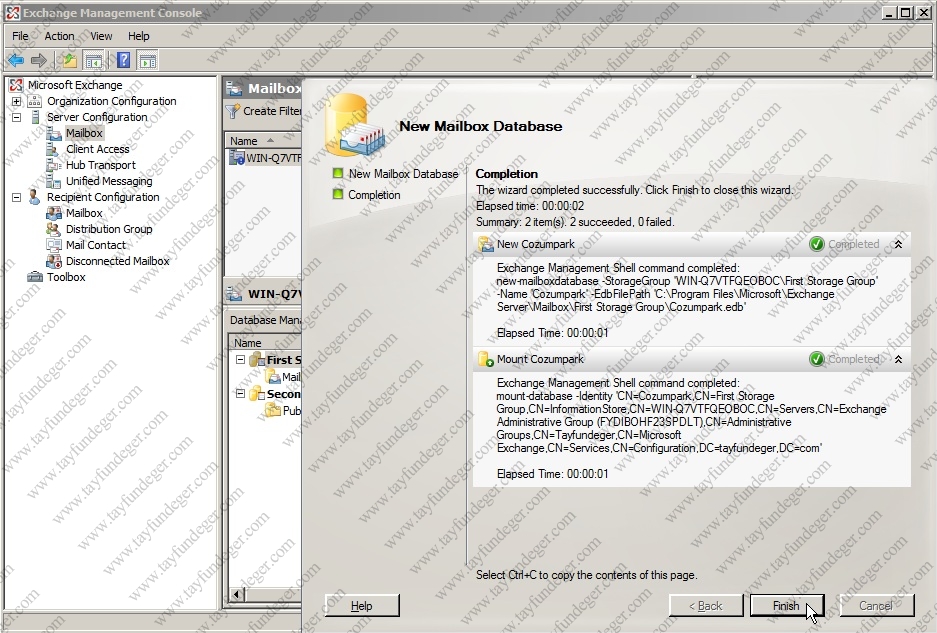Click the Organization Configuration node icon
The width and height of the screenshot is (937, 633).
coord(35,101)
